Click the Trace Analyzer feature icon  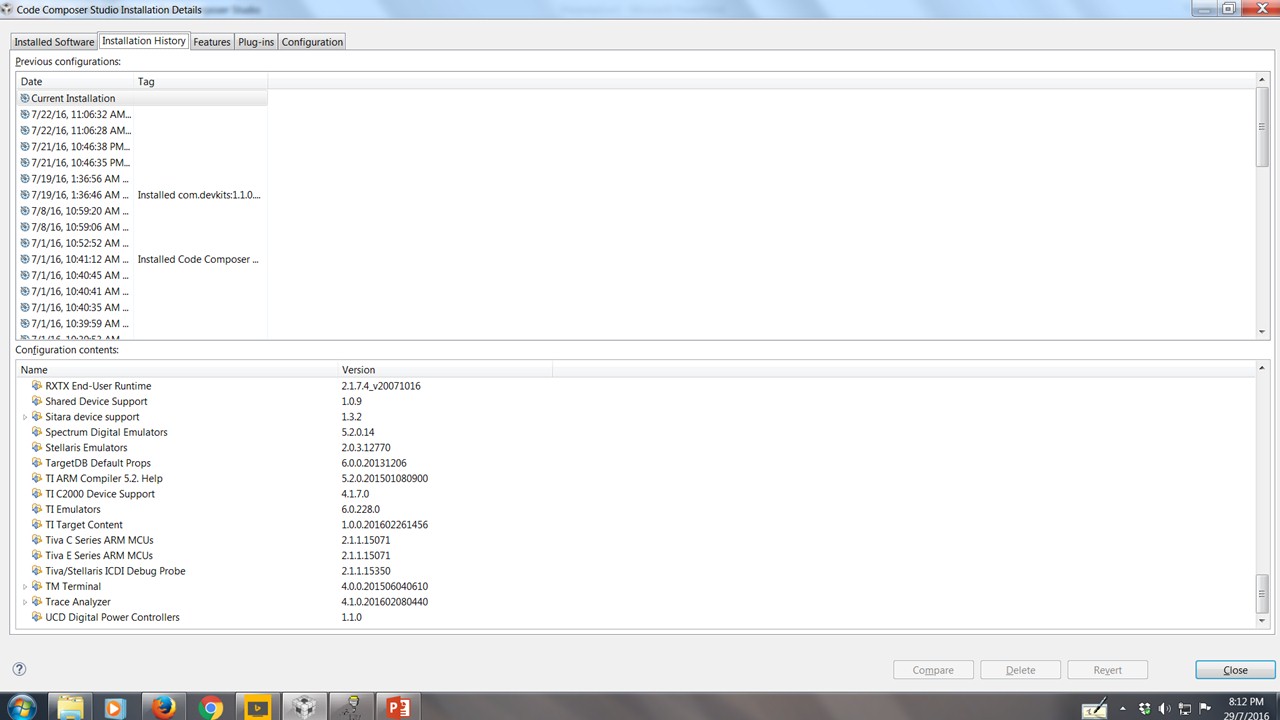(x=37, y=602)
